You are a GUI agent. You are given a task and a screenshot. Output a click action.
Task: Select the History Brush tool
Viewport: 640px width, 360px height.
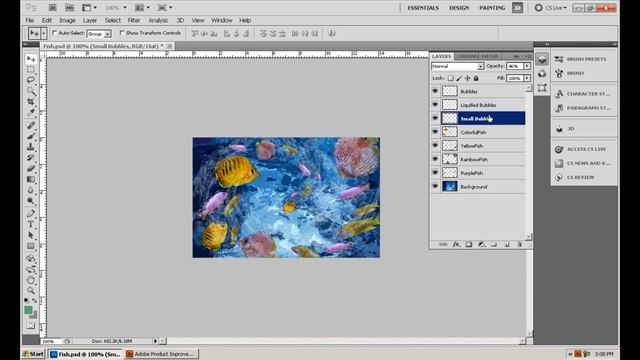click(x=31, y=158)
